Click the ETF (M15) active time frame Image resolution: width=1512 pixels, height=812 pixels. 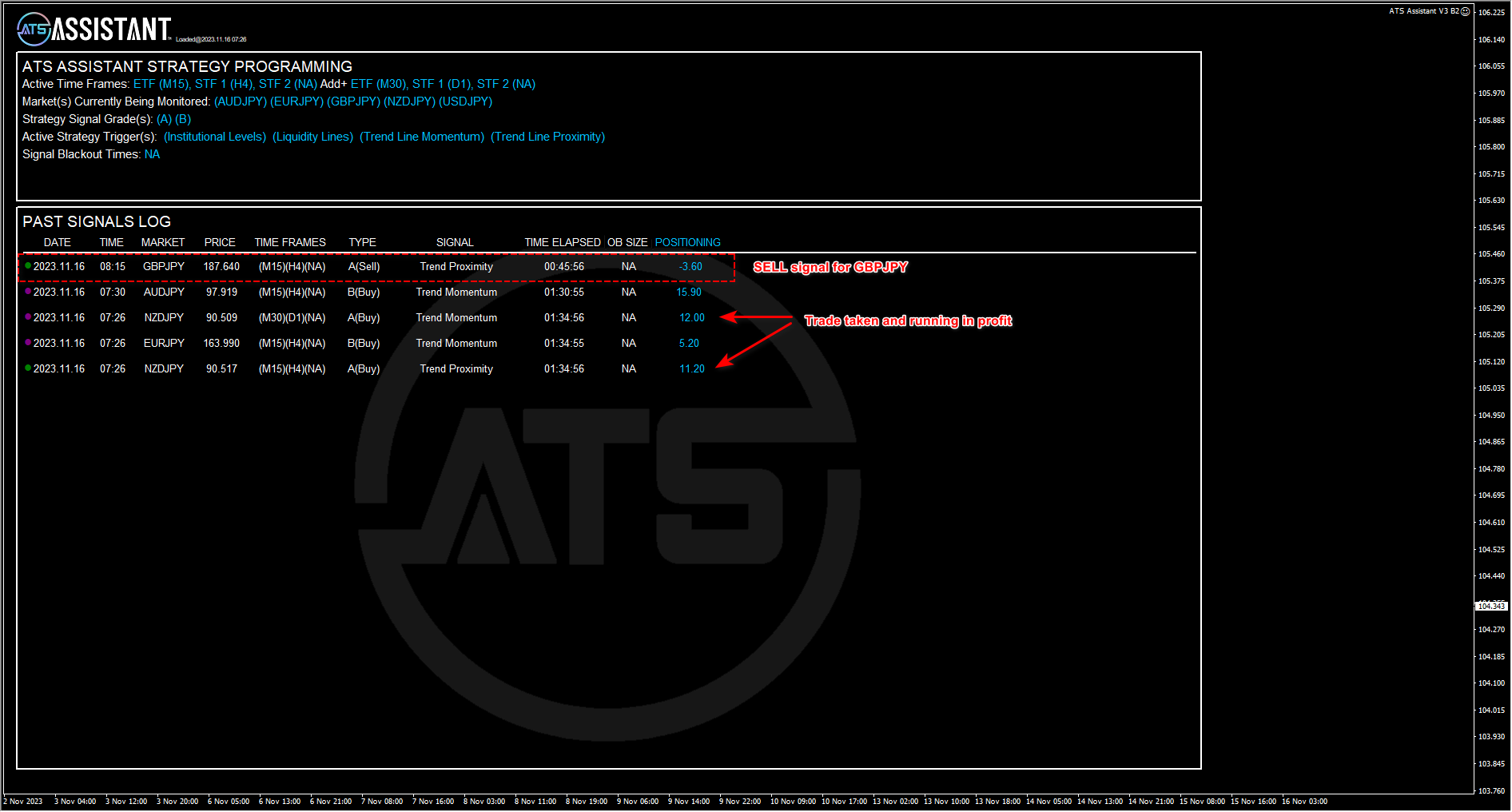(161, 84)
